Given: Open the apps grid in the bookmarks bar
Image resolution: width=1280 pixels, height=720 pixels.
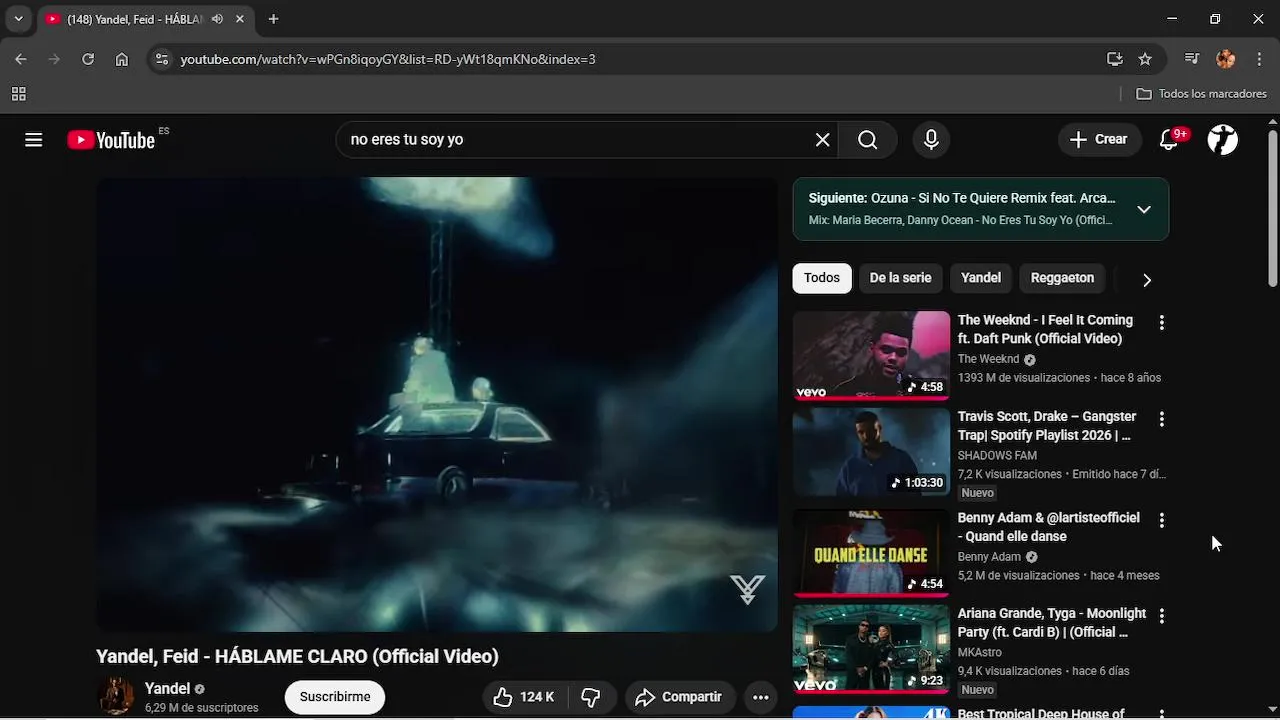Looking at the screenshot, I should [x=18, y=94].
